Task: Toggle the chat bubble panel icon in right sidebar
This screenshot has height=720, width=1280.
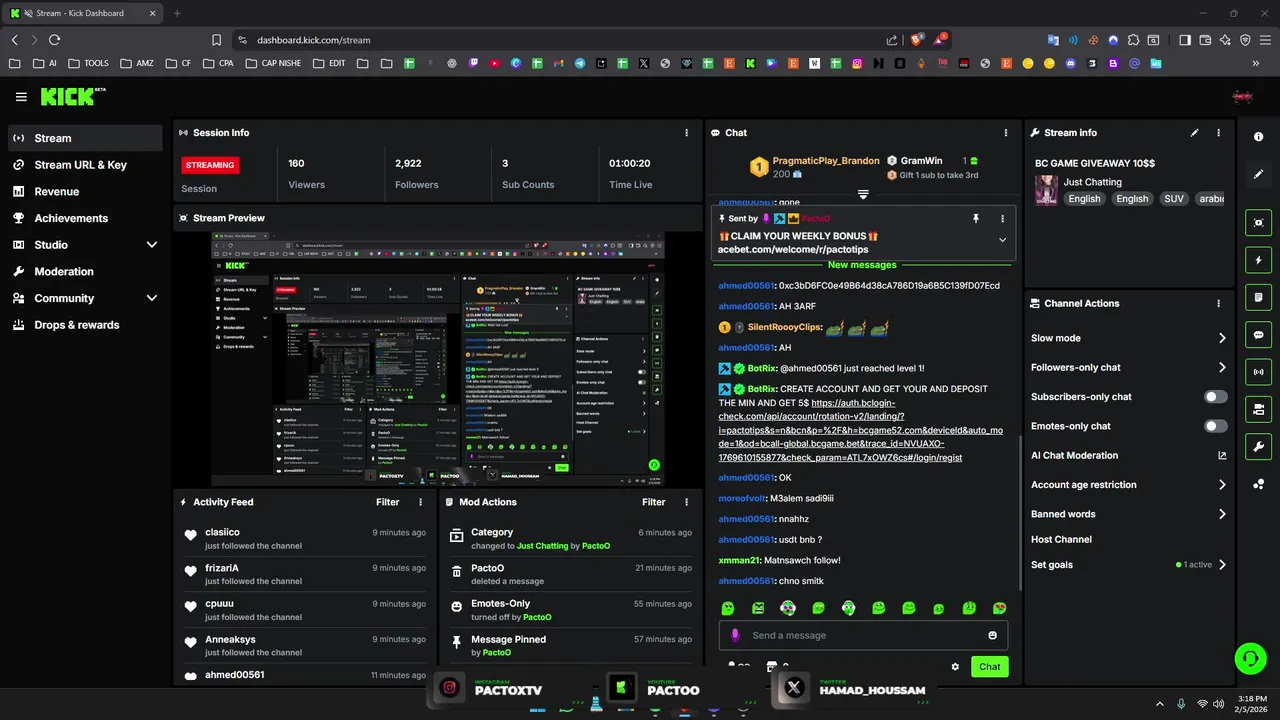Action: tap(1258, 335)
